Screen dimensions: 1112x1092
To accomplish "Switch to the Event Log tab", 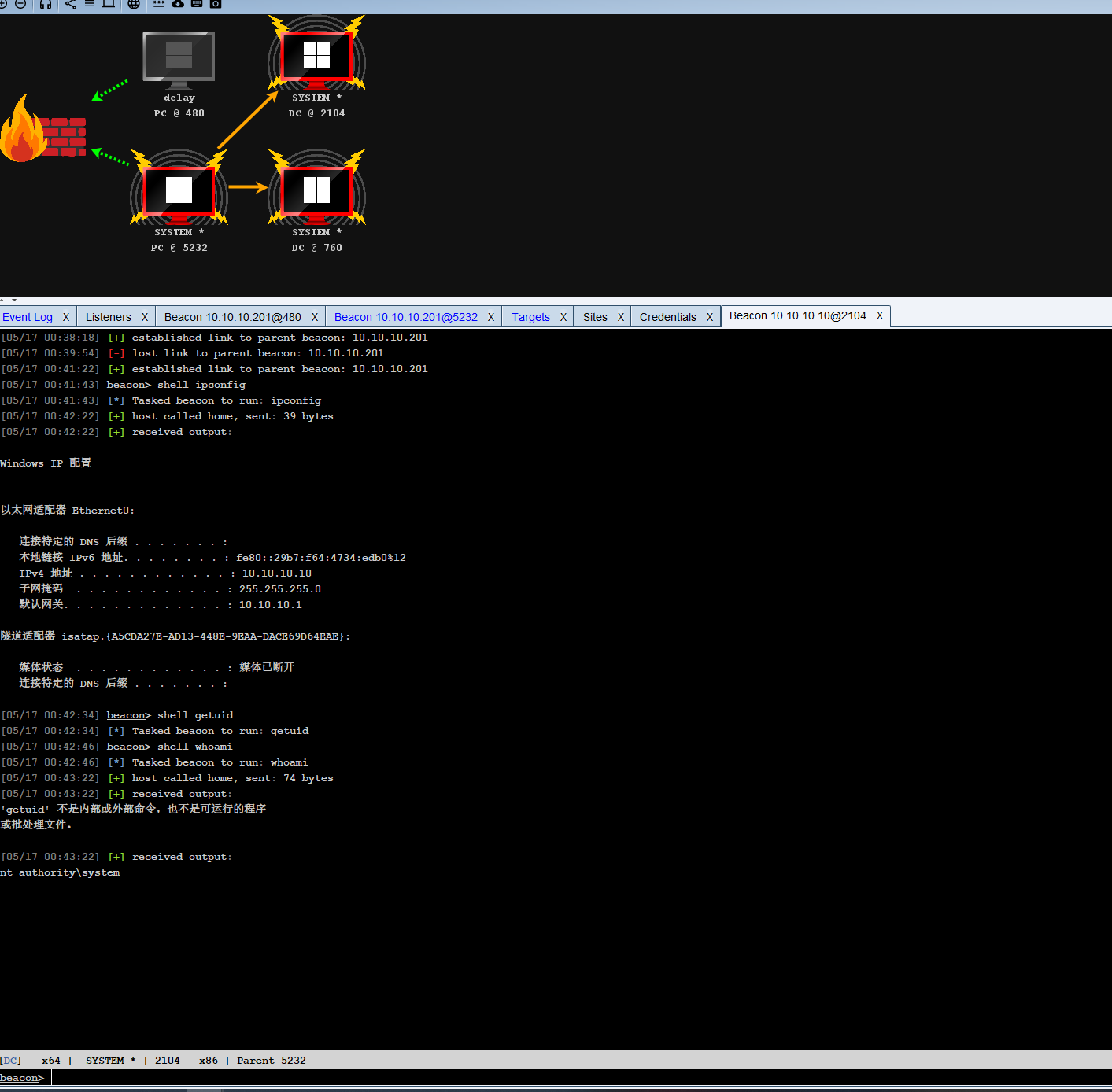I will (28, 317).
